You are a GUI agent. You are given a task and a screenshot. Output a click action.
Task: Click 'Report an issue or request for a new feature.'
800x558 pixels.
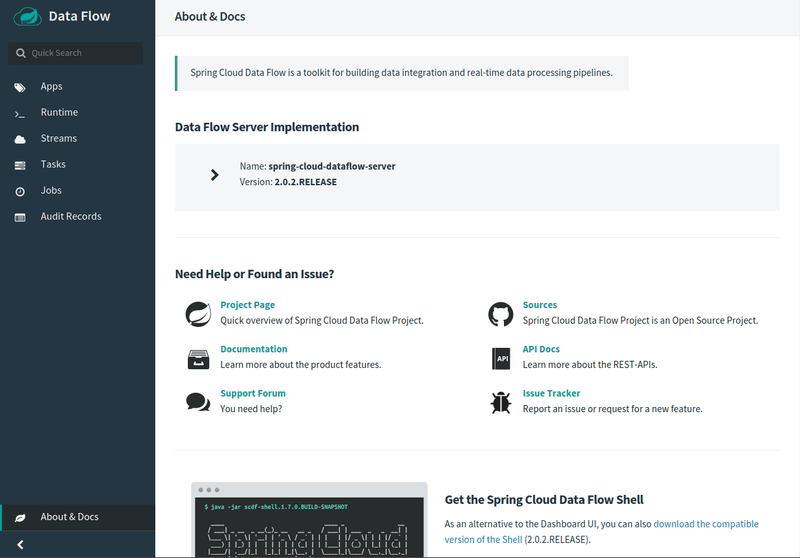612,409
